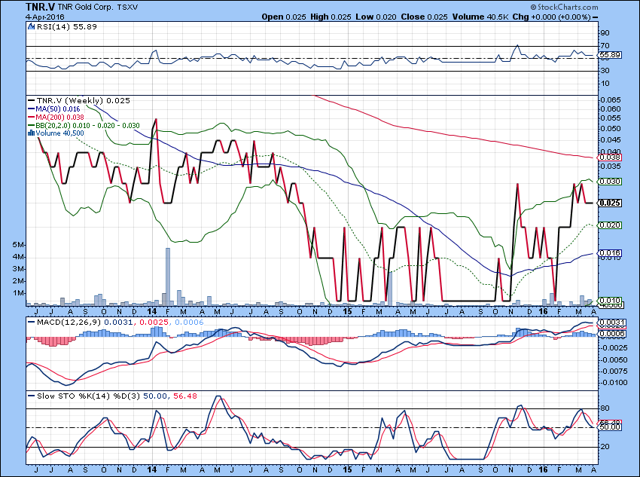This screenshot has height=477, width=640.
Task: Click the 1M volume axis label
Action: 19,293
